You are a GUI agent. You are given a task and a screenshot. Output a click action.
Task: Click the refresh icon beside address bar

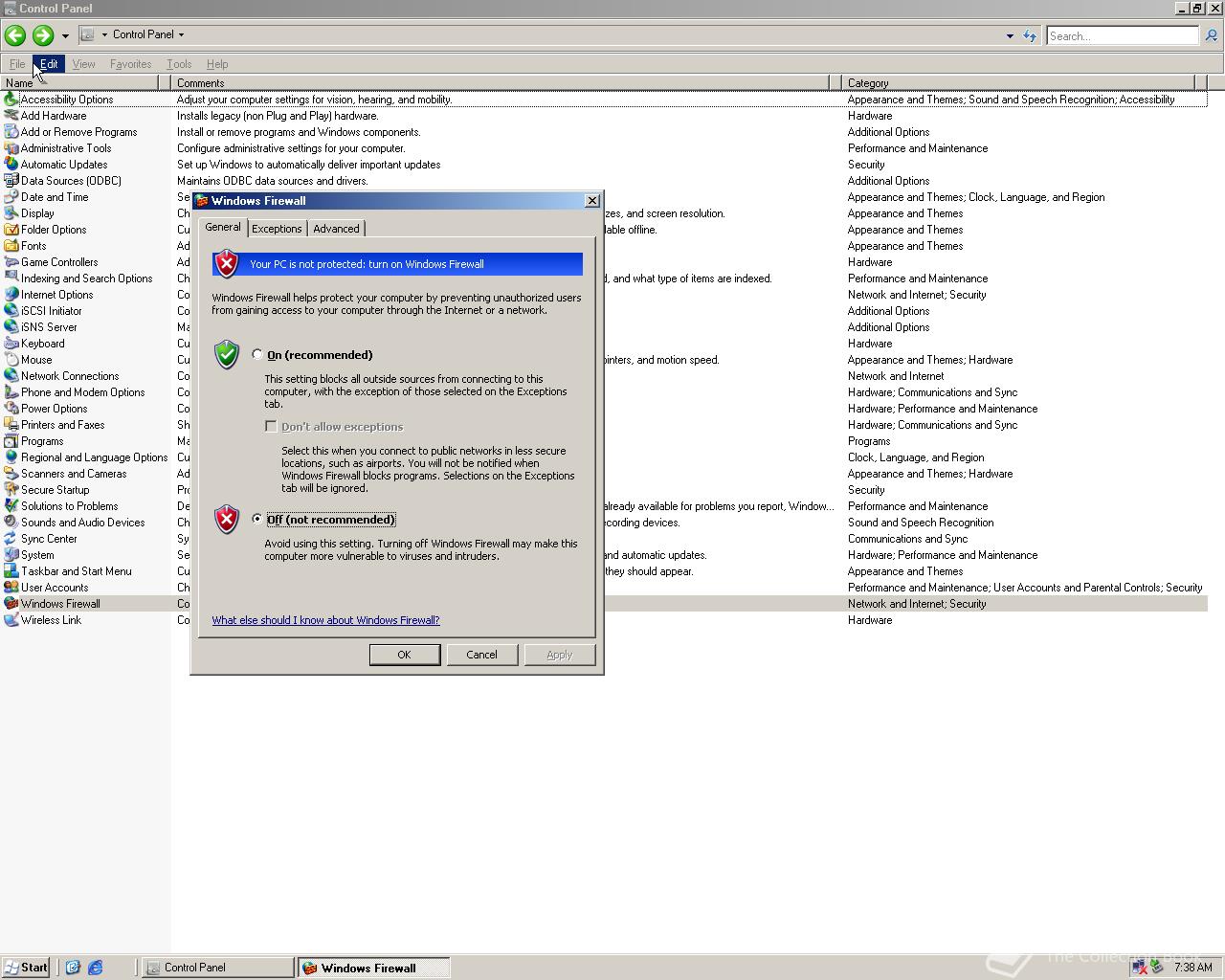1030,35
